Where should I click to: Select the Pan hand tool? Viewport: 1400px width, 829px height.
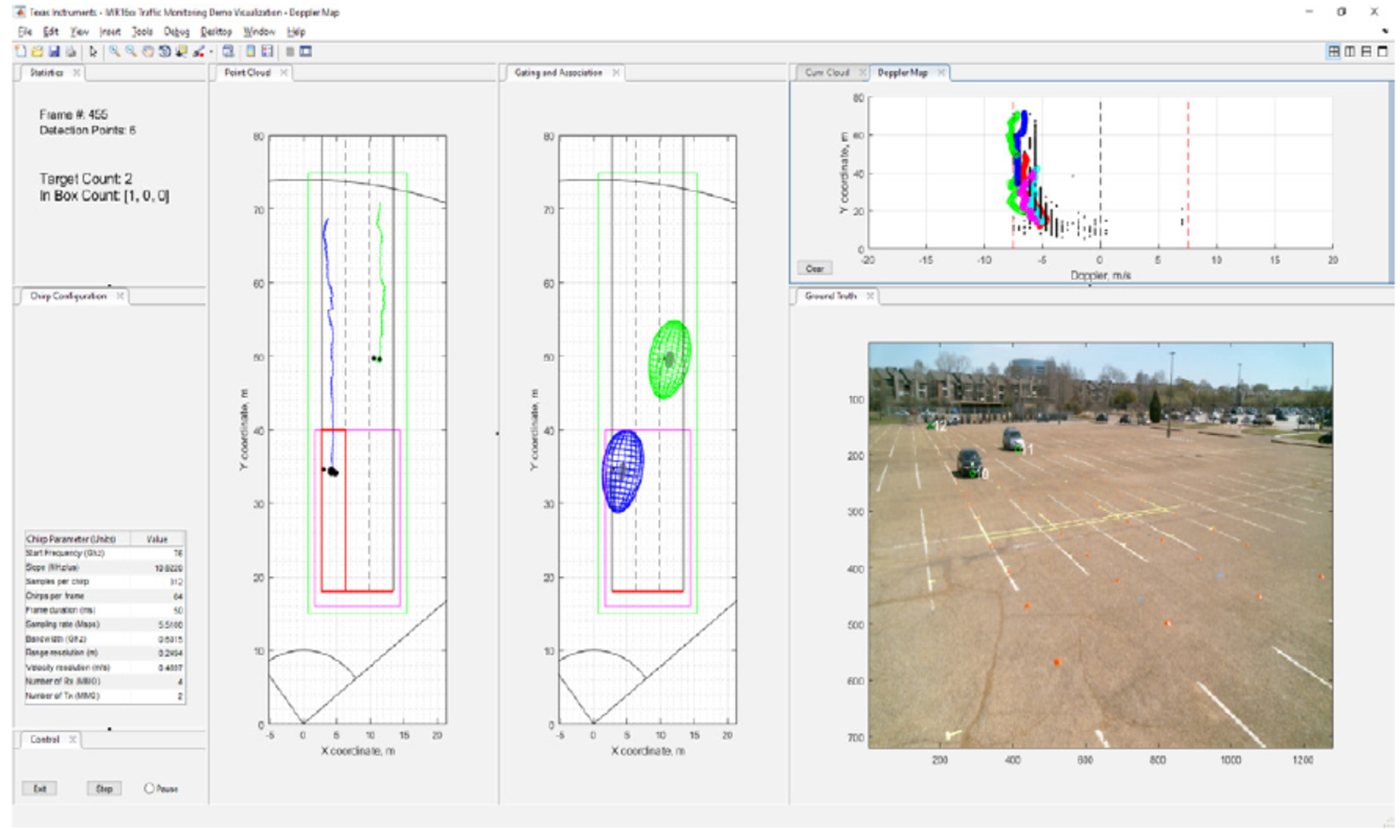148,51
